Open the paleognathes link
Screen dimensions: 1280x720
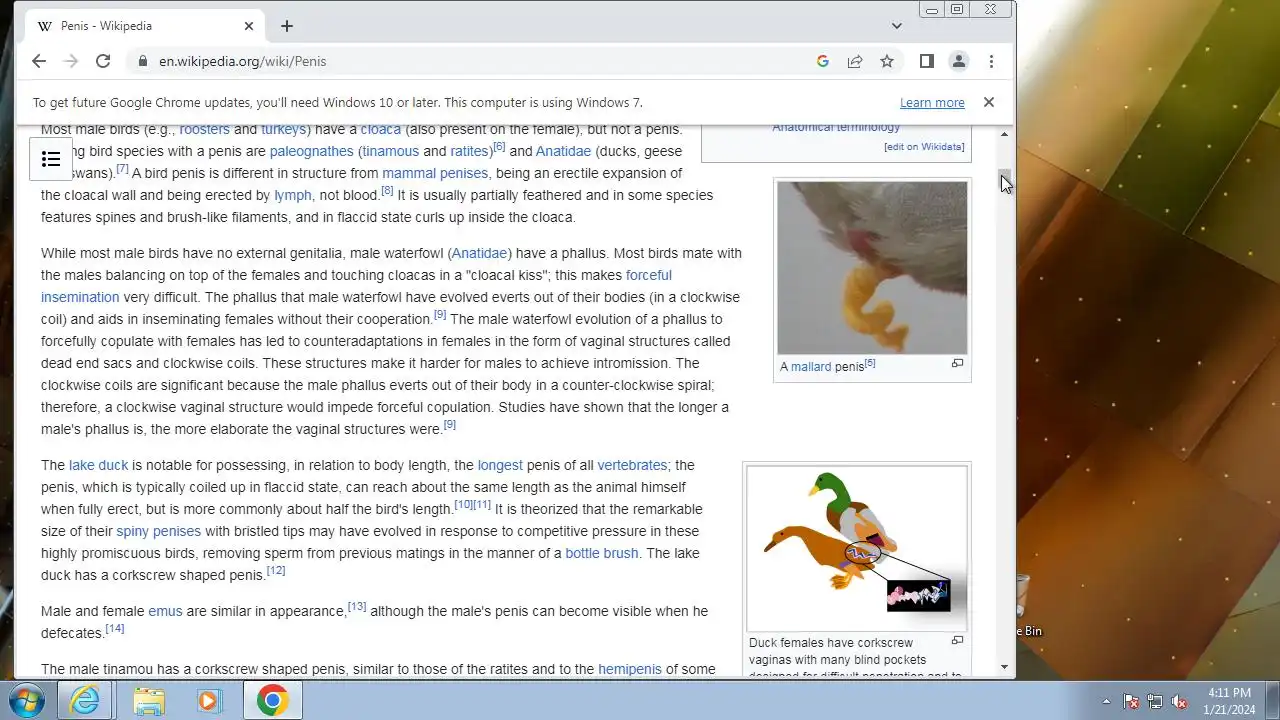coord(312,151)
